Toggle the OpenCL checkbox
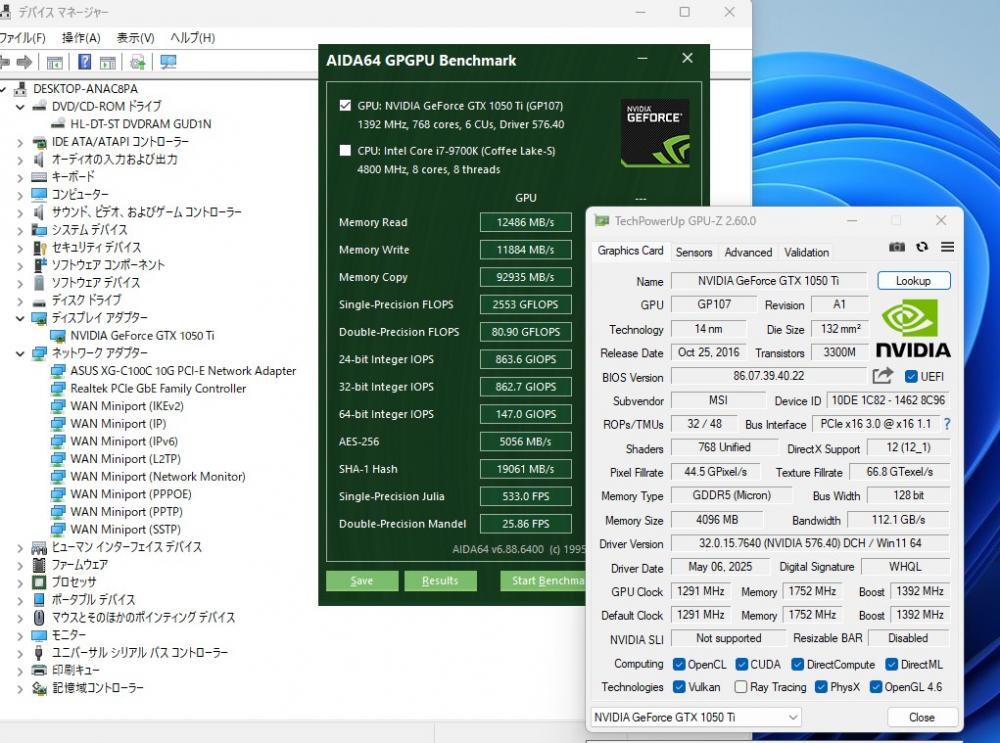This screenshot has height=743, width=1000. tap(679, 665)
